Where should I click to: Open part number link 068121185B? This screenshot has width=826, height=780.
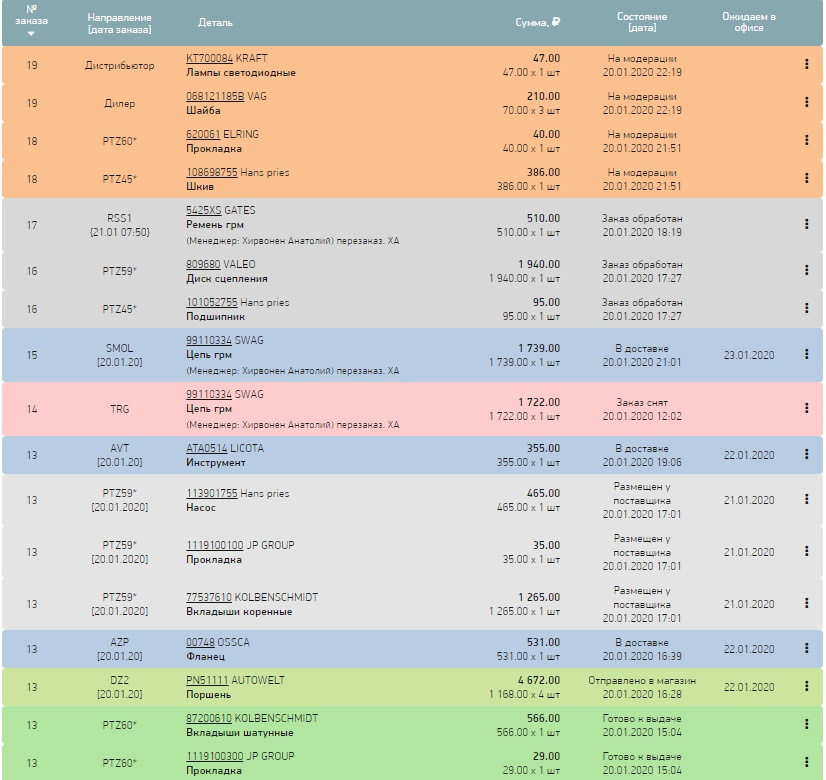pyautogui.click(x=215, y=96)
